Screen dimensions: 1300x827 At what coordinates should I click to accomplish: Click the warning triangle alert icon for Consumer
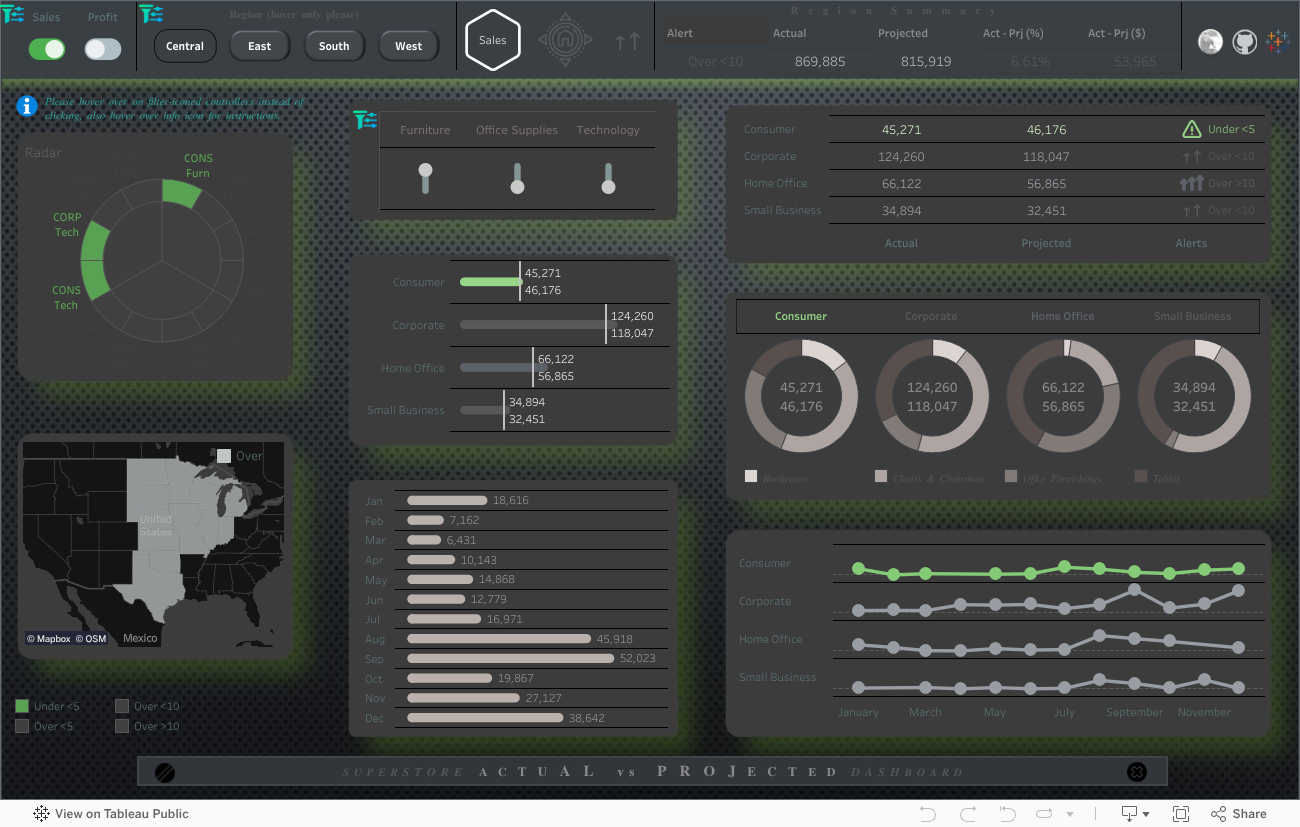(1191, 129)
